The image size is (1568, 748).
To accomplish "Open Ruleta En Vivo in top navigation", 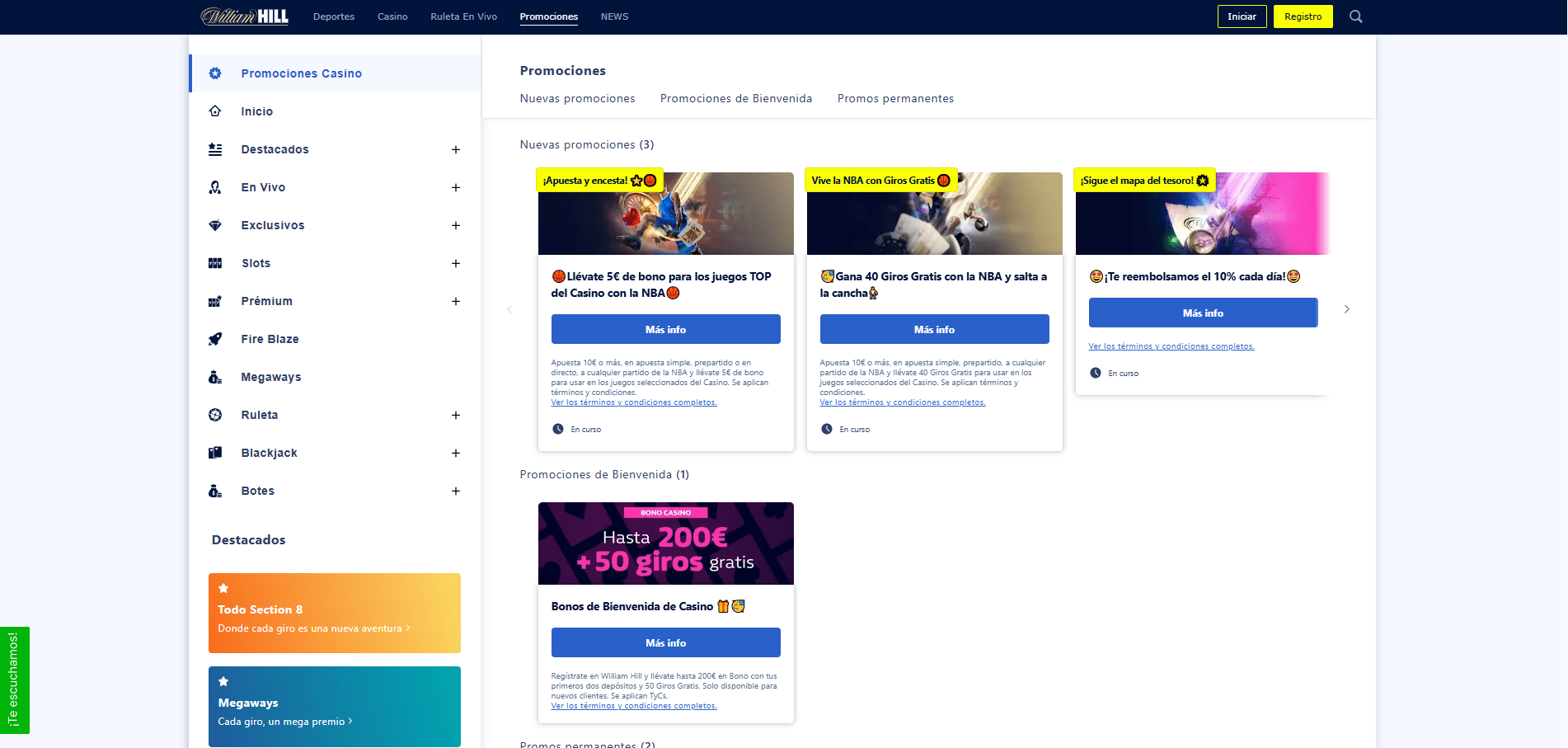I will 463,16.
